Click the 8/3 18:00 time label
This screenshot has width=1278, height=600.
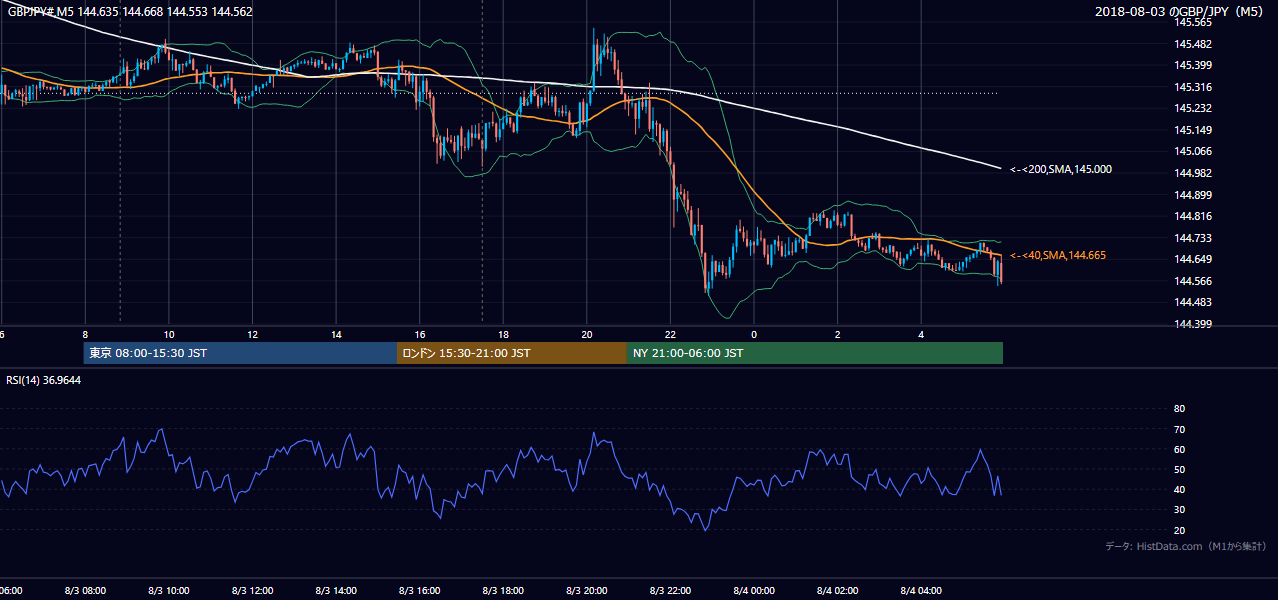pos(502,591)
